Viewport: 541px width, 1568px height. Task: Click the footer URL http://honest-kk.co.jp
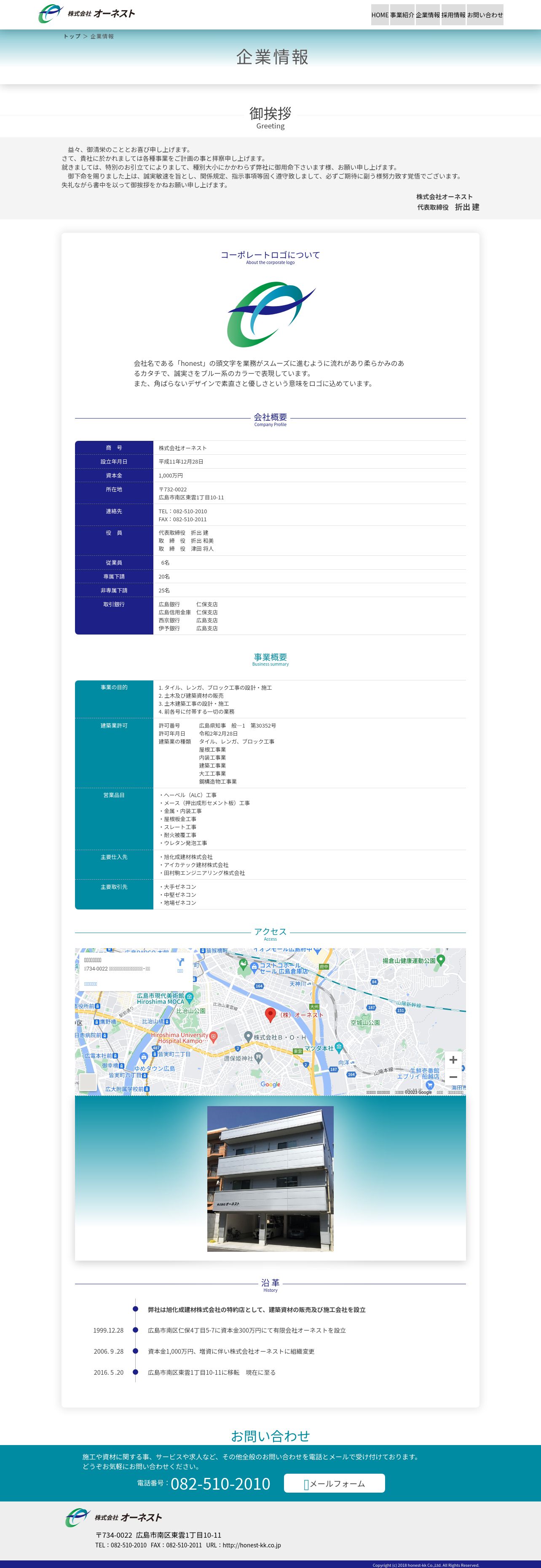[252, 1545]
